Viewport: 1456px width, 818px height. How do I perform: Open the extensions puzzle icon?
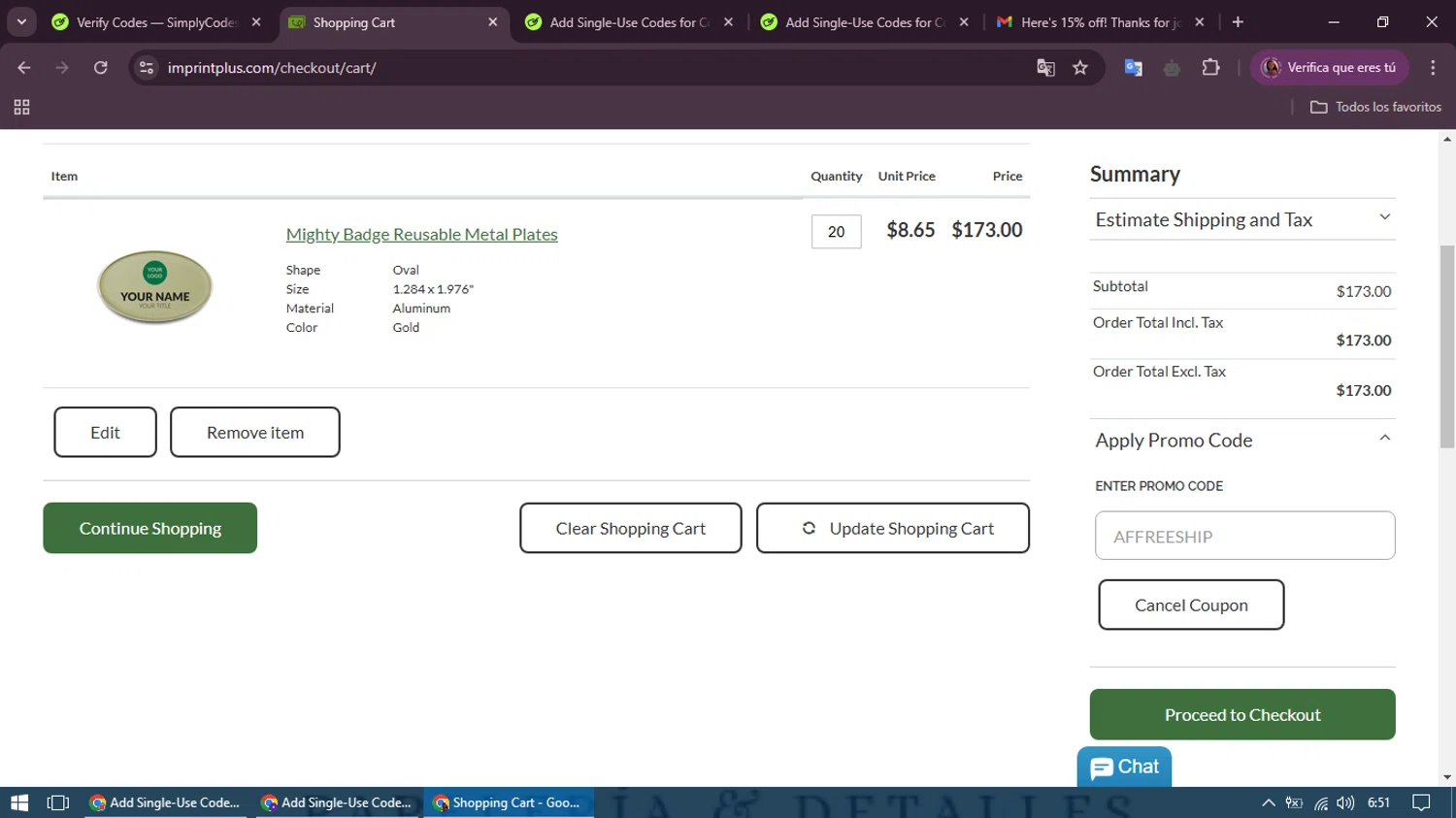(x=1210, y=67)
